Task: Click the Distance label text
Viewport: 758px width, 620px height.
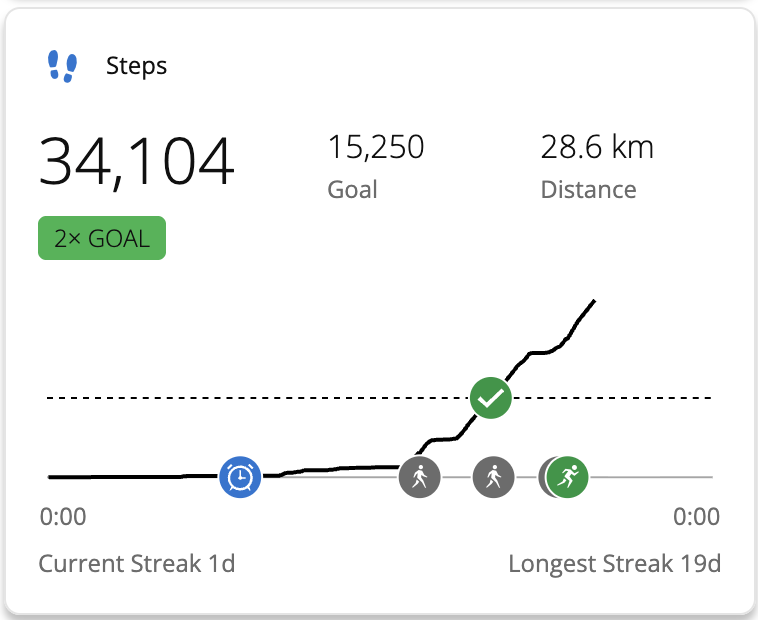Action: [588, 189]
